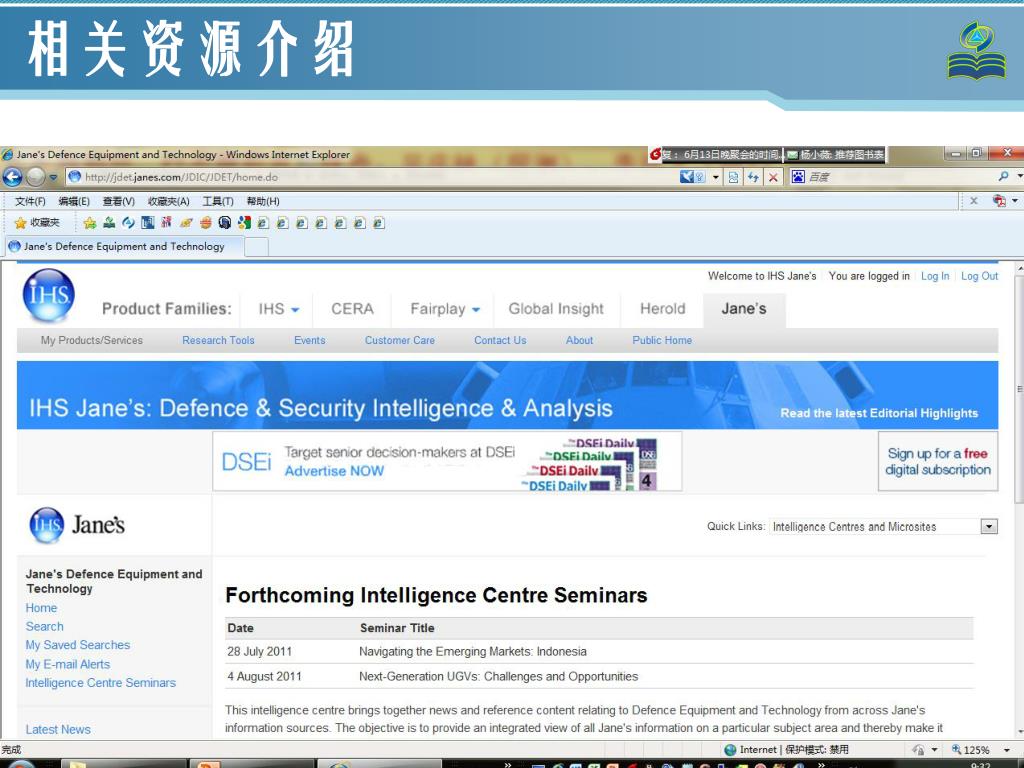
Task: Read the latest Editorial Highlights link
Action: (x=879, y=413)
